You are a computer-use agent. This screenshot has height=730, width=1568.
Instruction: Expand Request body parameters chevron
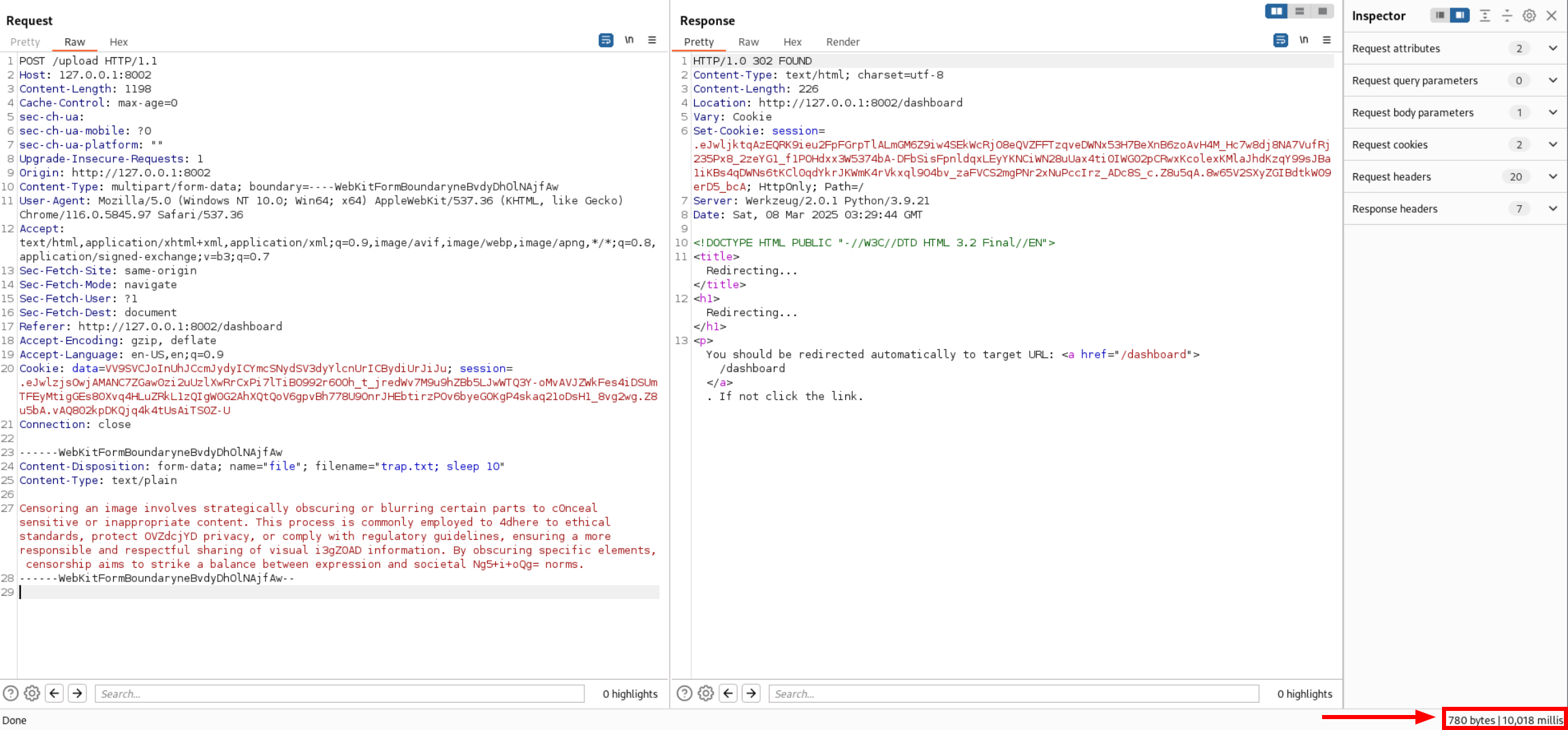(1553, 112)
